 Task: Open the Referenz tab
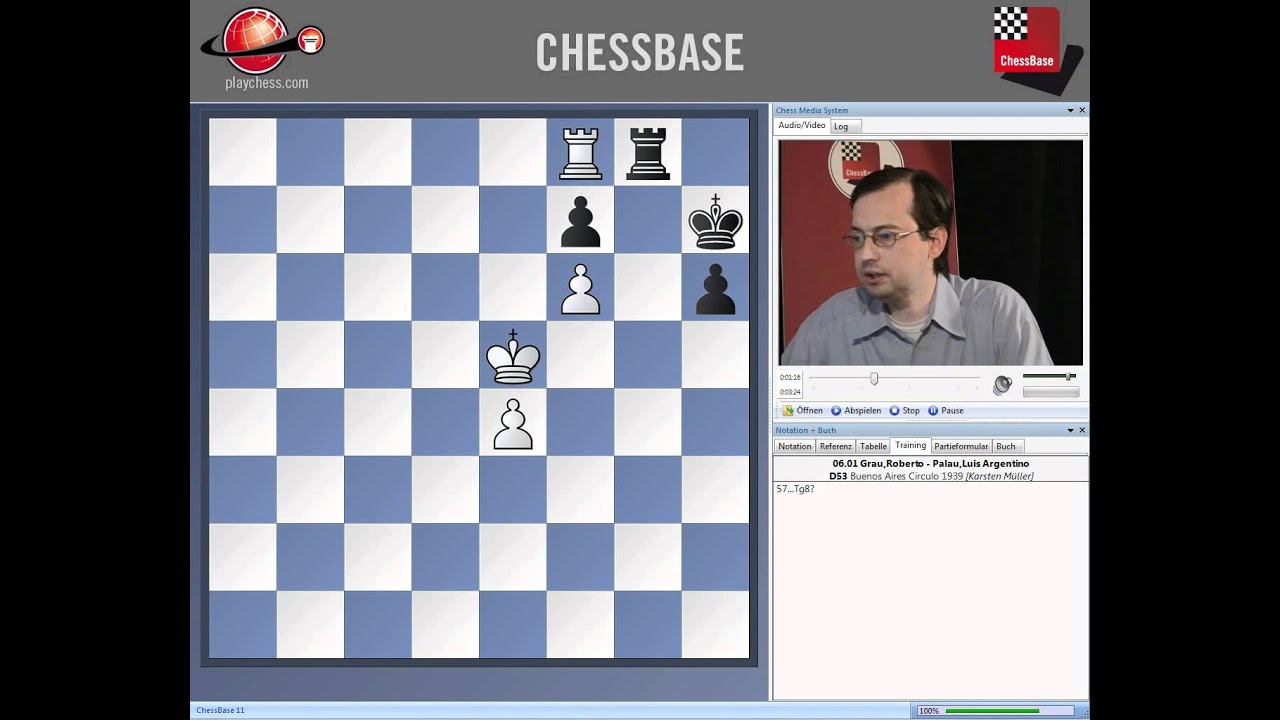[836, 446]
